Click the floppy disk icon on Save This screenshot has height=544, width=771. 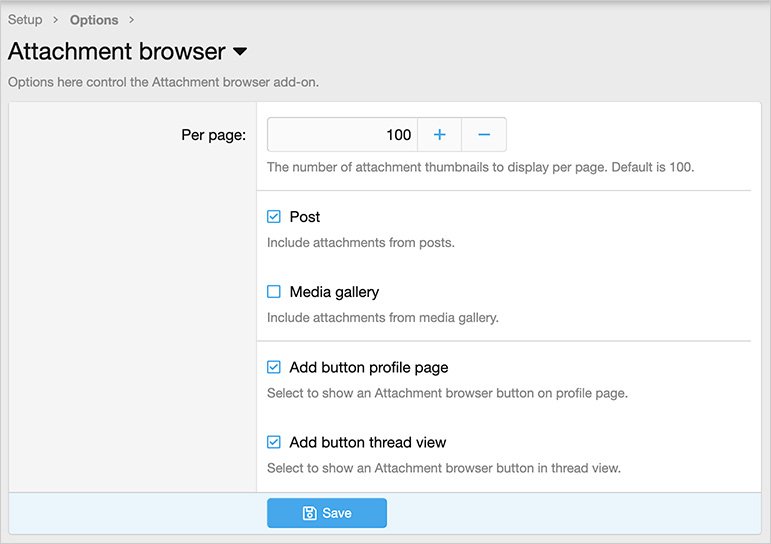pos(310,513)
